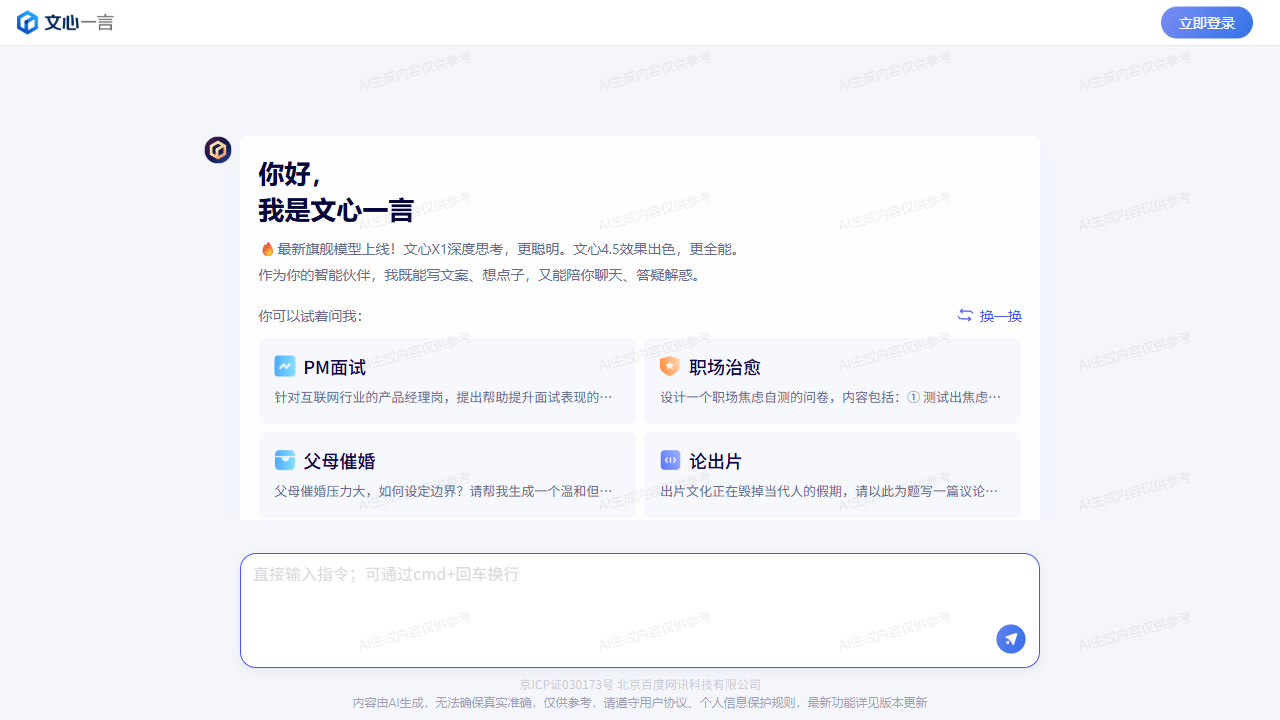Click the 立即登录 login button
The height and width of the screenshot is (720, 1280).
tap(1206, 23)
